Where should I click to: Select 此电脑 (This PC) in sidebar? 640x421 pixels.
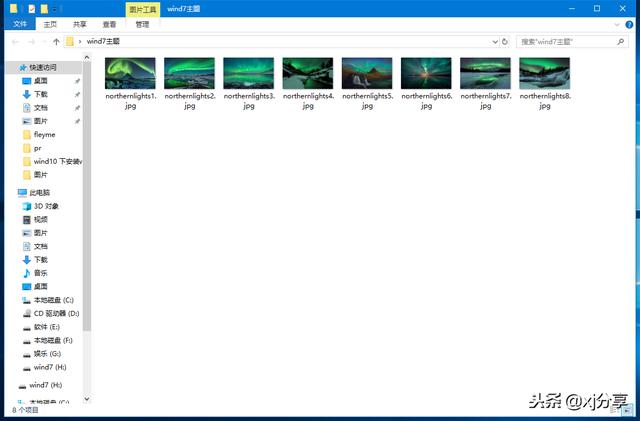[40, 193]
